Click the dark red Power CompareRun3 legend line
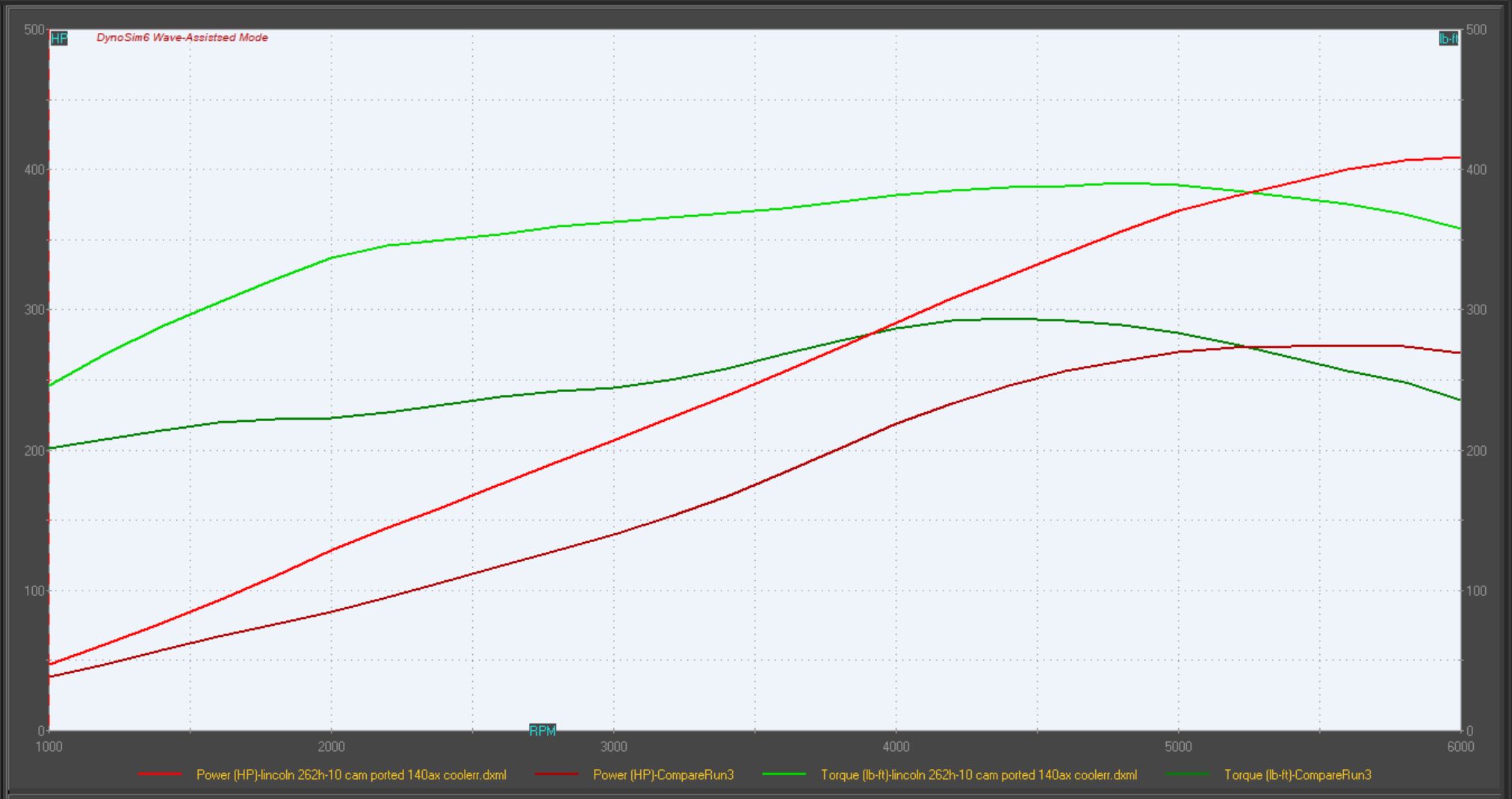 (x=557, y=774)
